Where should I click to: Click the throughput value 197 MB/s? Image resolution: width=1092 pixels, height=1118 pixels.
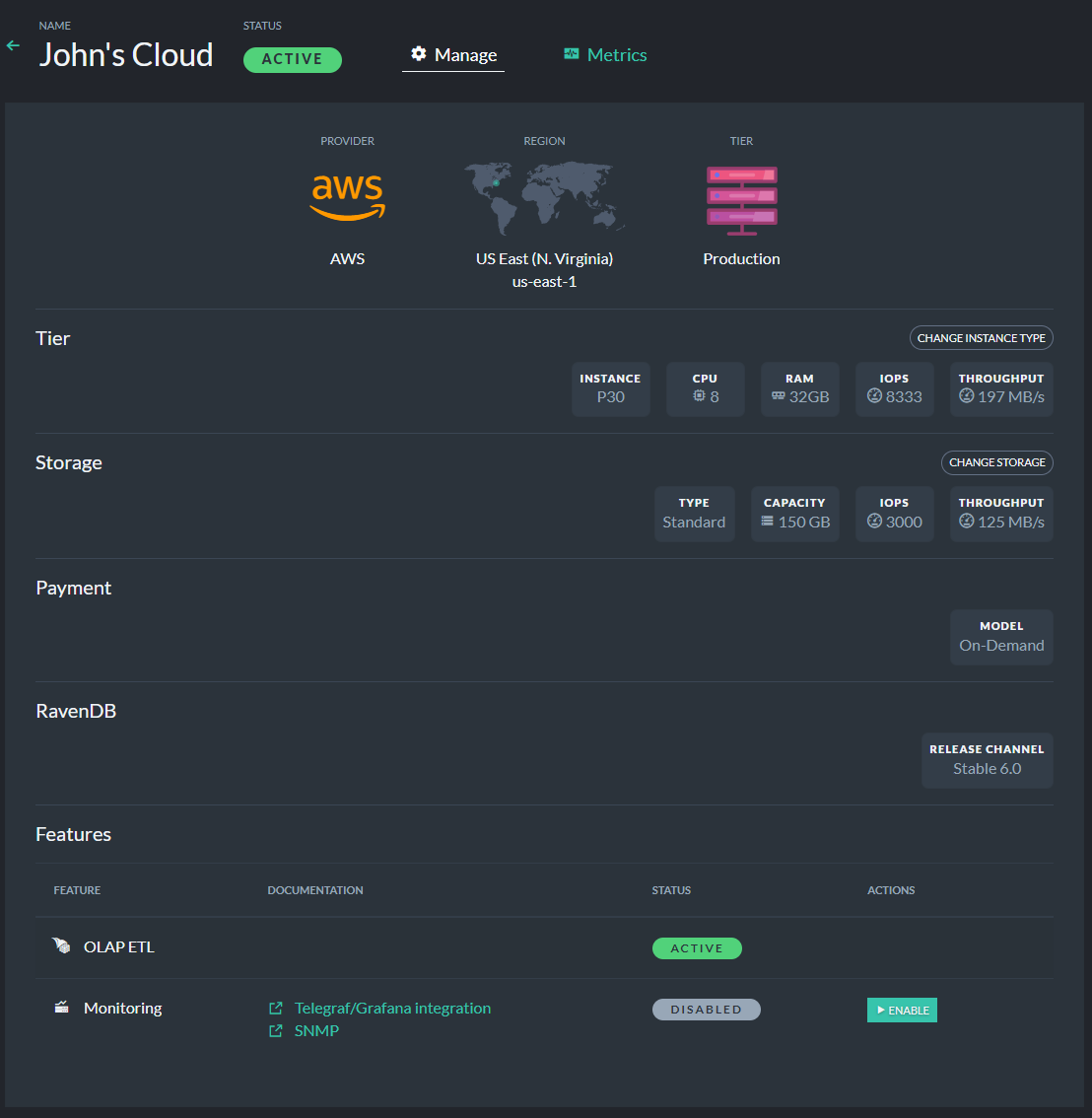click(1011, 397)
